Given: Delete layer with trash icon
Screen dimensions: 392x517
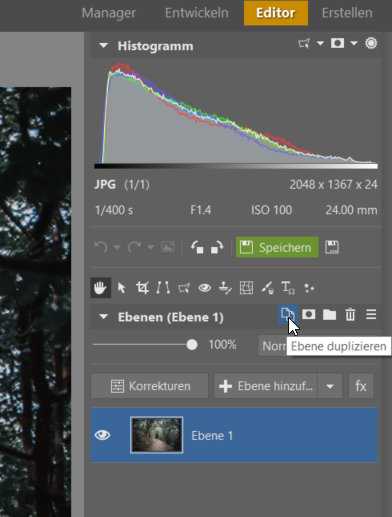Looking at the screenshot, I should [x=350, y=314].
